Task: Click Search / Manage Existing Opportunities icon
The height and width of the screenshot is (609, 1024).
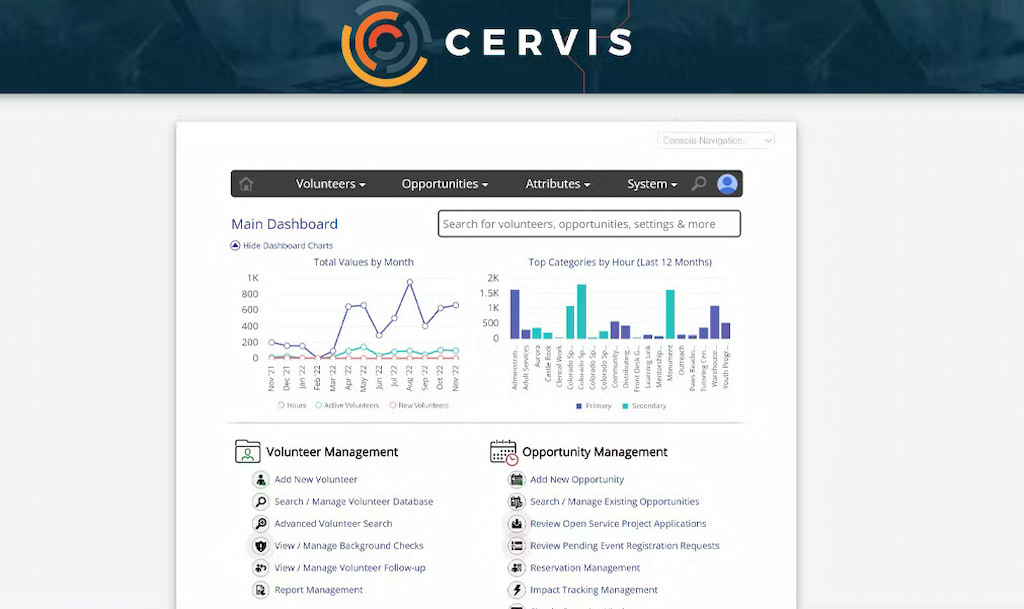Action: [x=517, y=502]
